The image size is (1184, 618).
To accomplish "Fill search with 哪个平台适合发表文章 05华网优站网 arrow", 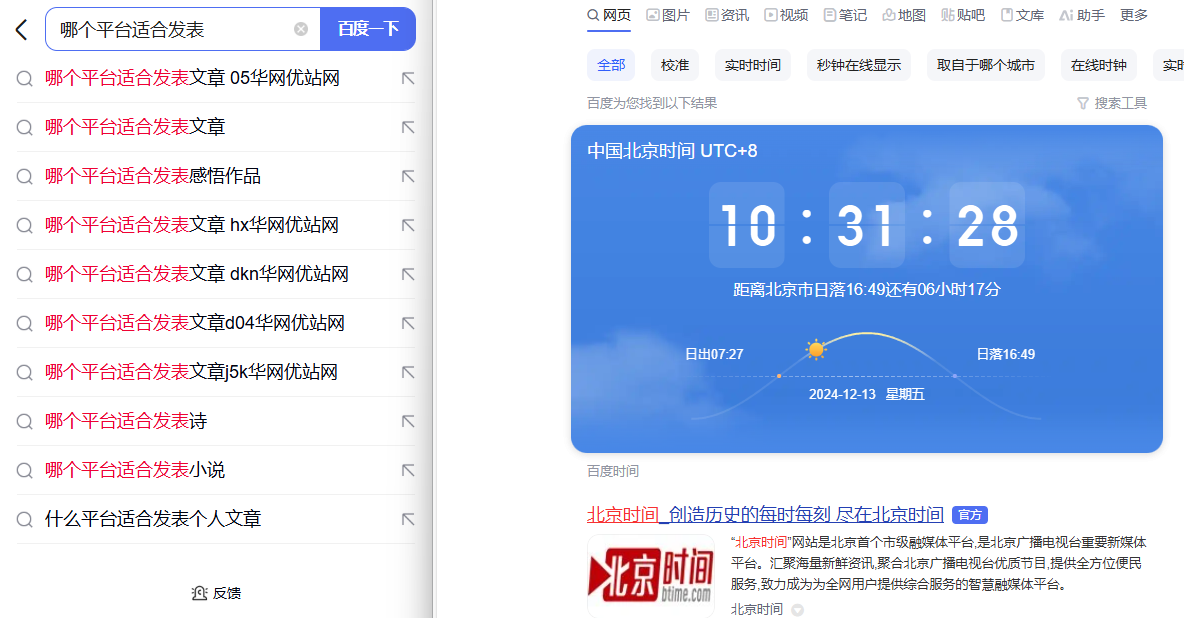I will (x=408, y=78).
